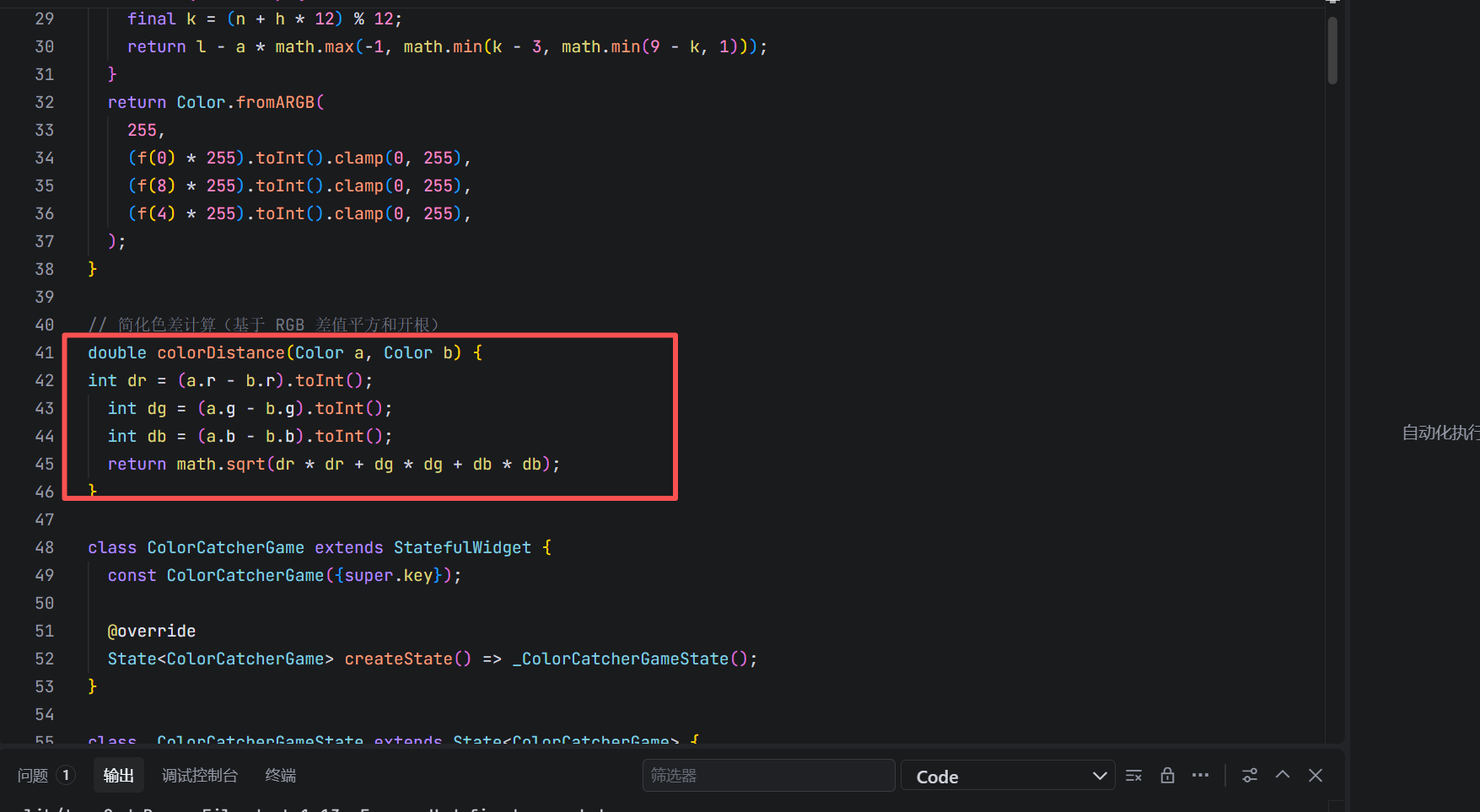Click _ColorCatcherGameState() on line 52

tap(630, 659)
